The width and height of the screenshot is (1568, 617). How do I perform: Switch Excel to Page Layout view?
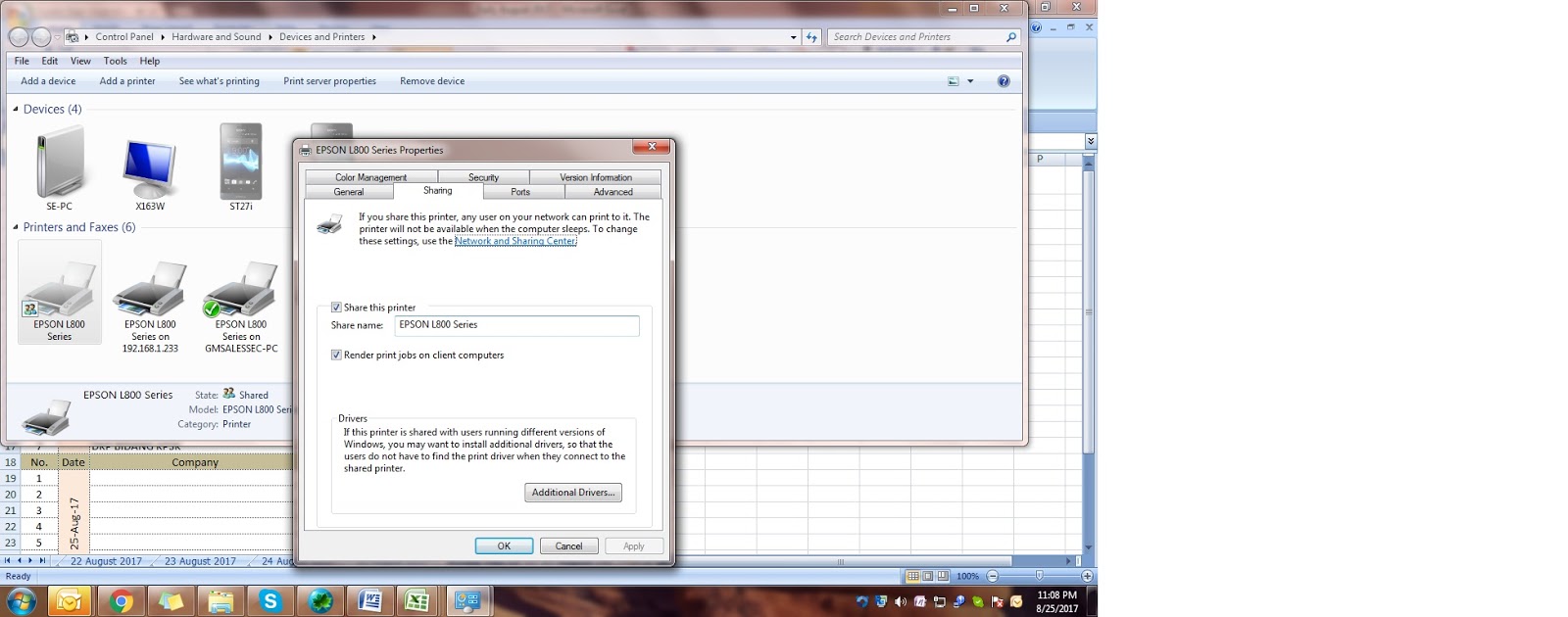click(927, 576)
